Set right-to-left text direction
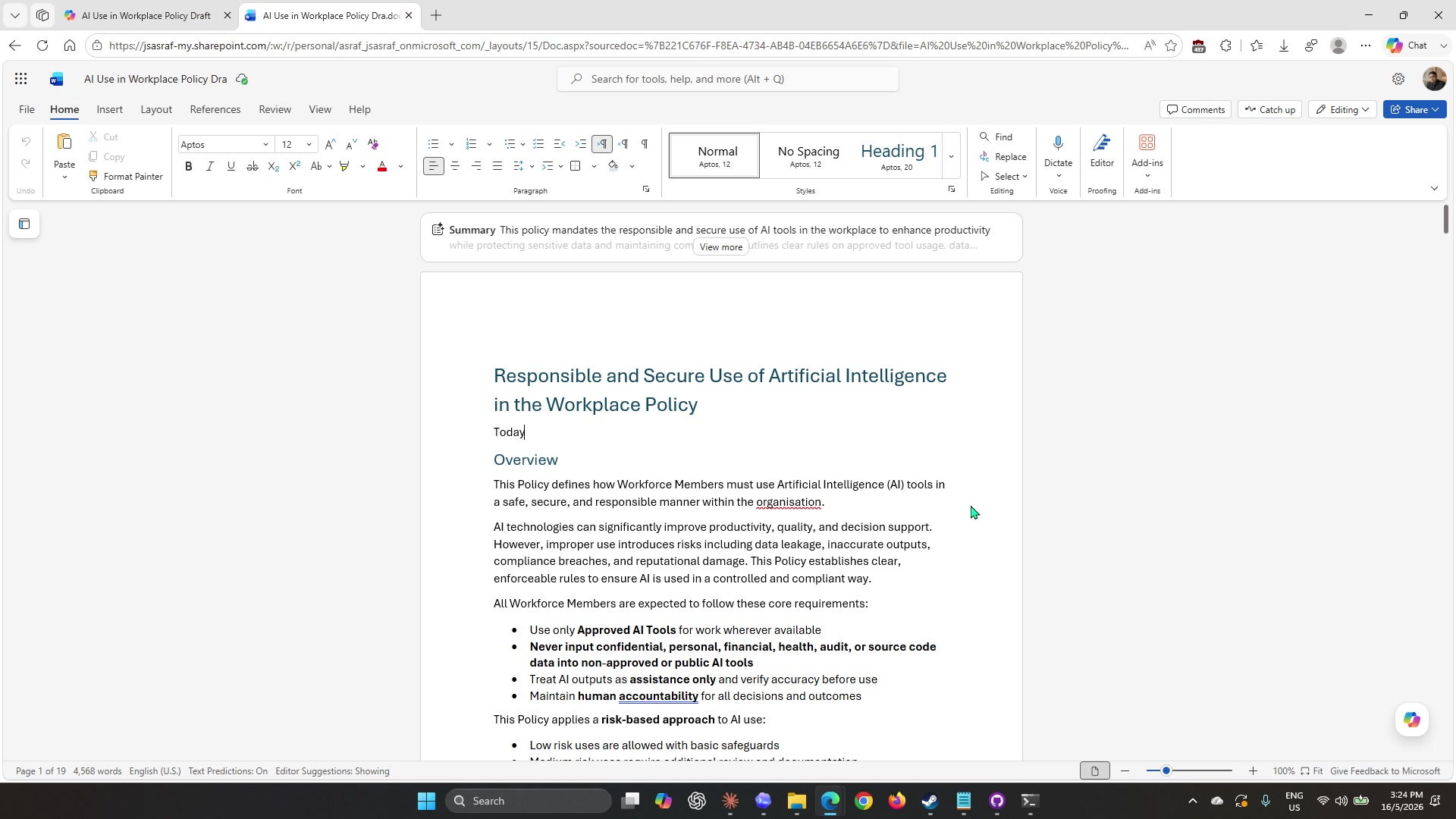This screenshot has width=1456, height=819. pos(623,144)
